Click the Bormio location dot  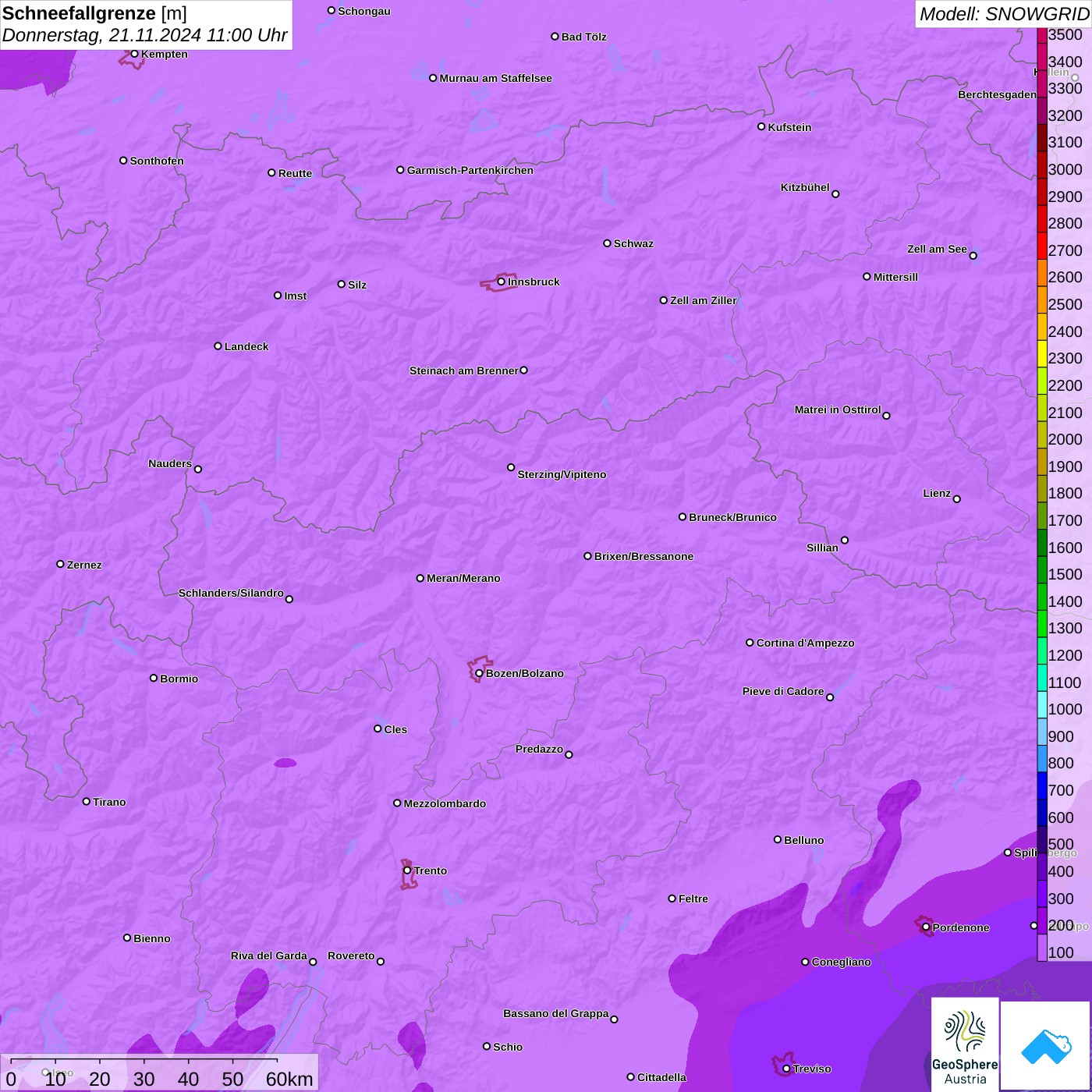point(154,678)
